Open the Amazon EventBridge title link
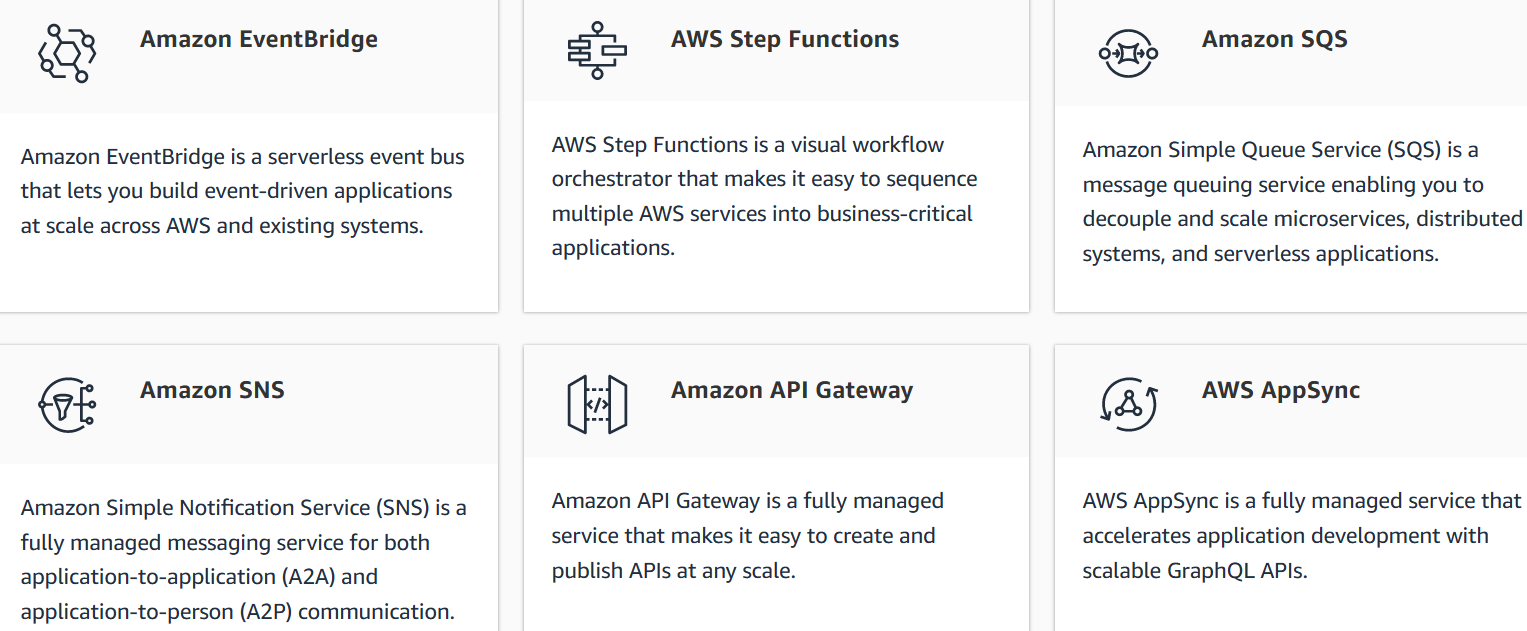 point(258,40)
